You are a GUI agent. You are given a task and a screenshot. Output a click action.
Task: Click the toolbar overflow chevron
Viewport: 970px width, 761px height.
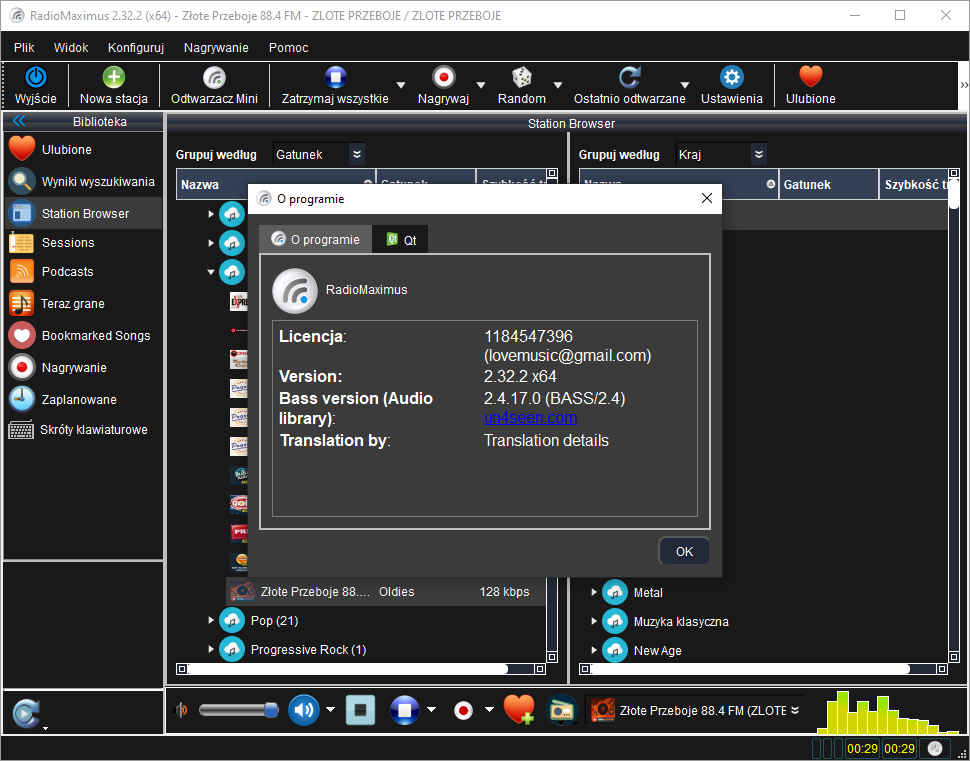964,85
